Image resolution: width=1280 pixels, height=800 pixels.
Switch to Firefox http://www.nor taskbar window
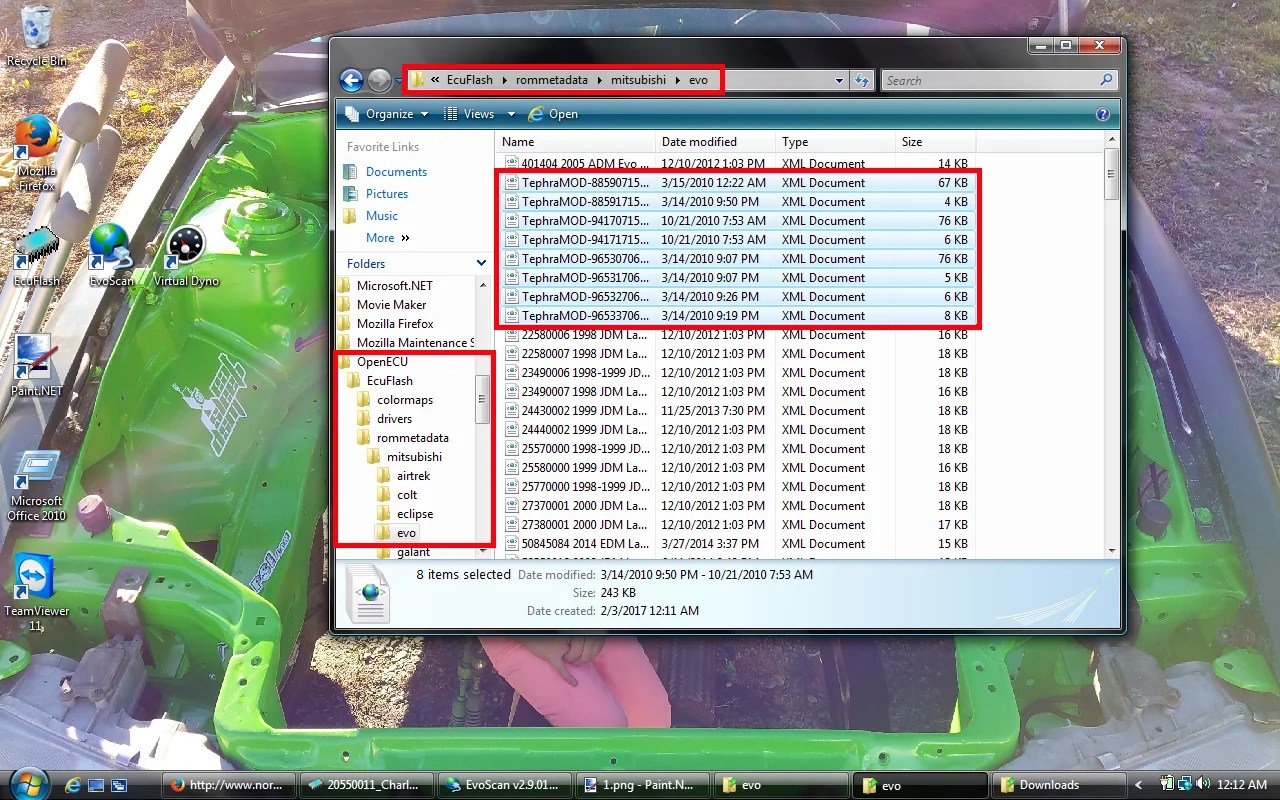coord(231,785)
